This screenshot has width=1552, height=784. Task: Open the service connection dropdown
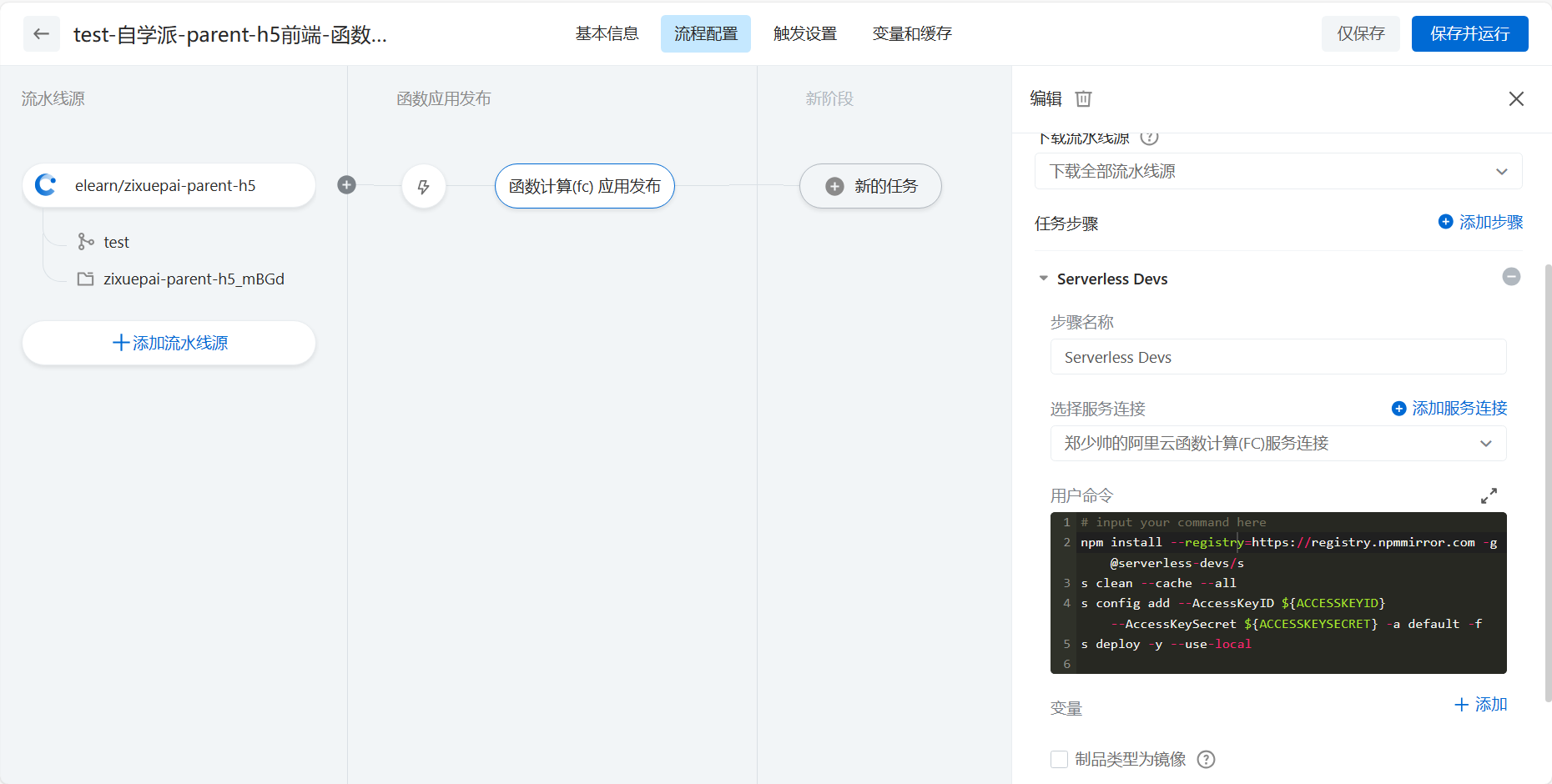(1278, 443)
